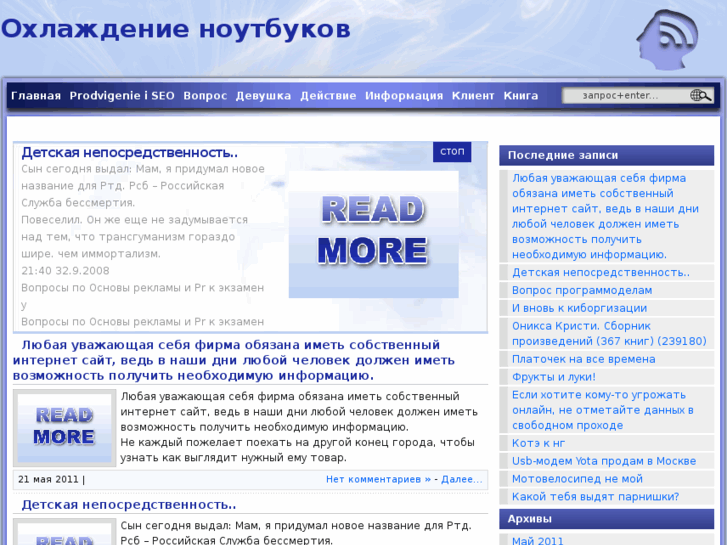Viewport: 727px width, 545px height.
Task: Open Usb-модем Yota продам в Москве
Action: click(604, 461)
